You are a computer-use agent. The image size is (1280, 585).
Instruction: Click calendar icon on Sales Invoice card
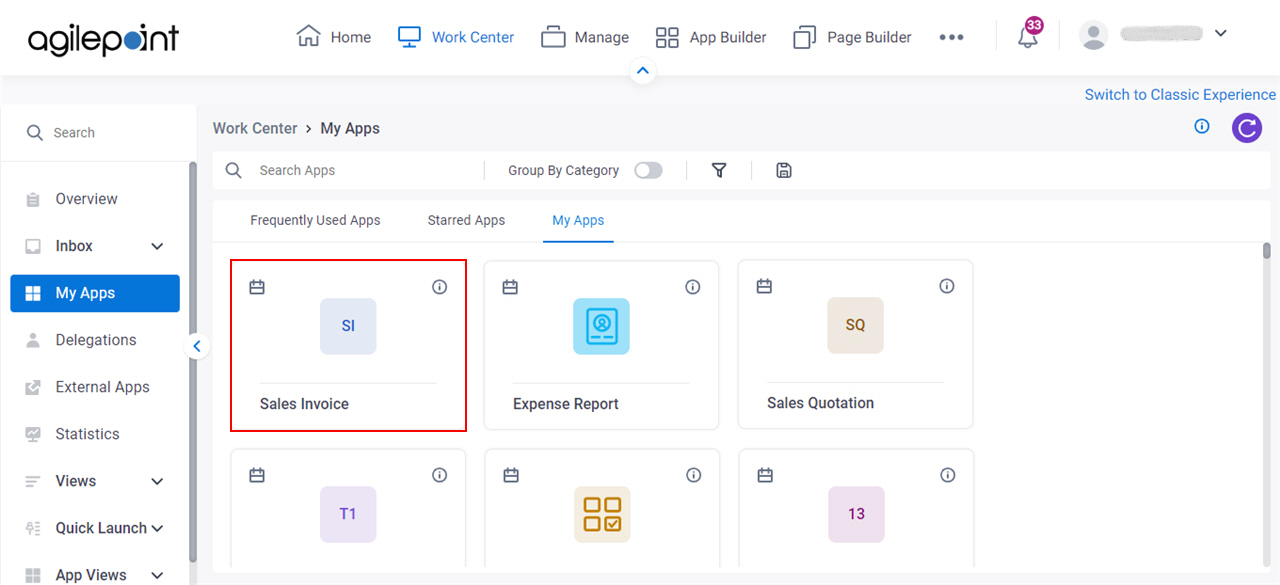[x=257, y=287]
